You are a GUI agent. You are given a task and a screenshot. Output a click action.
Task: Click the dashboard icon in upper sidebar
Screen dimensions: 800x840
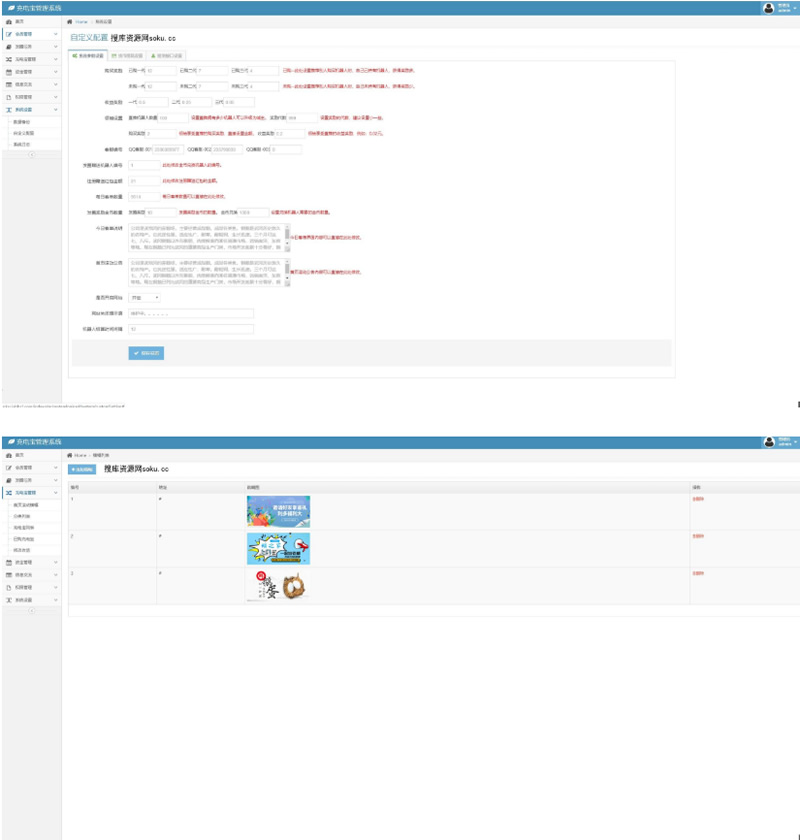9,21
